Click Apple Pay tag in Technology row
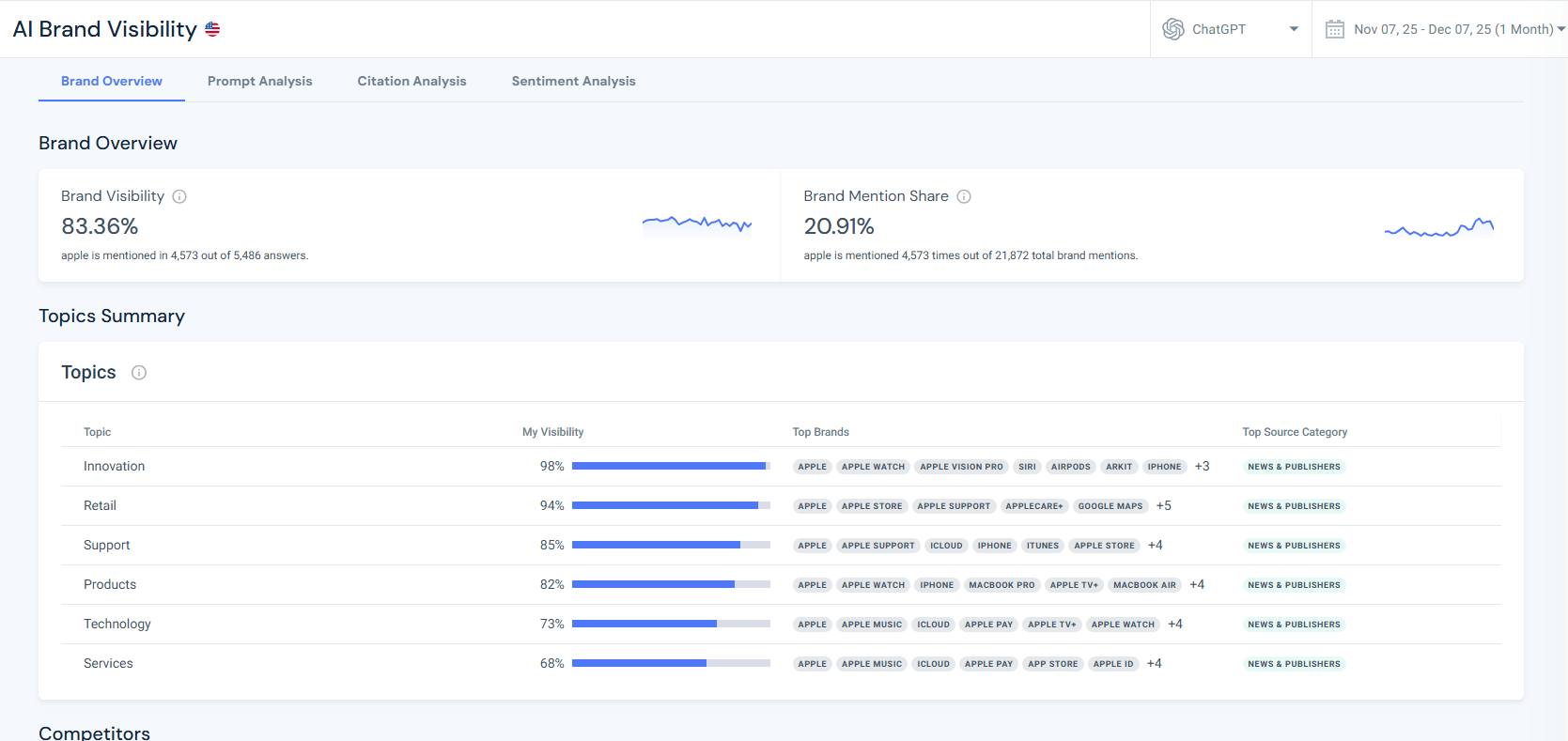Viewport: 1568px width, 741px height. tap(988, 625)
